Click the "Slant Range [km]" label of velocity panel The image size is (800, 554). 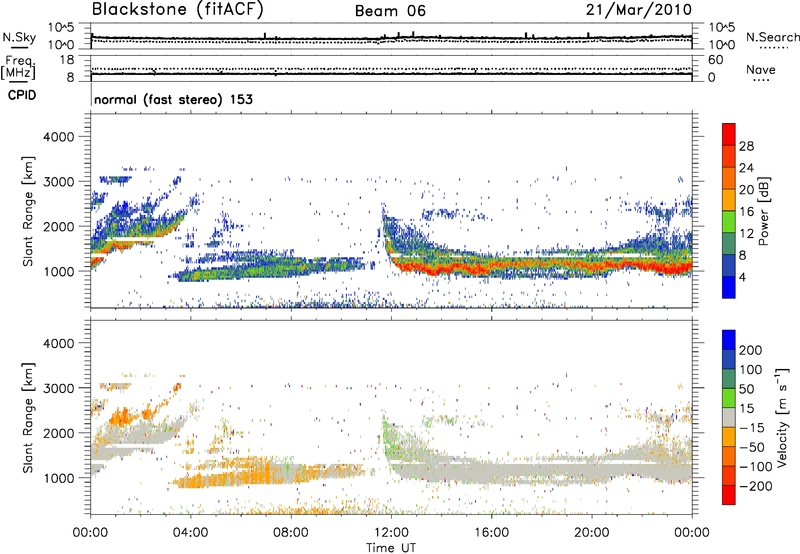point(28,418)
